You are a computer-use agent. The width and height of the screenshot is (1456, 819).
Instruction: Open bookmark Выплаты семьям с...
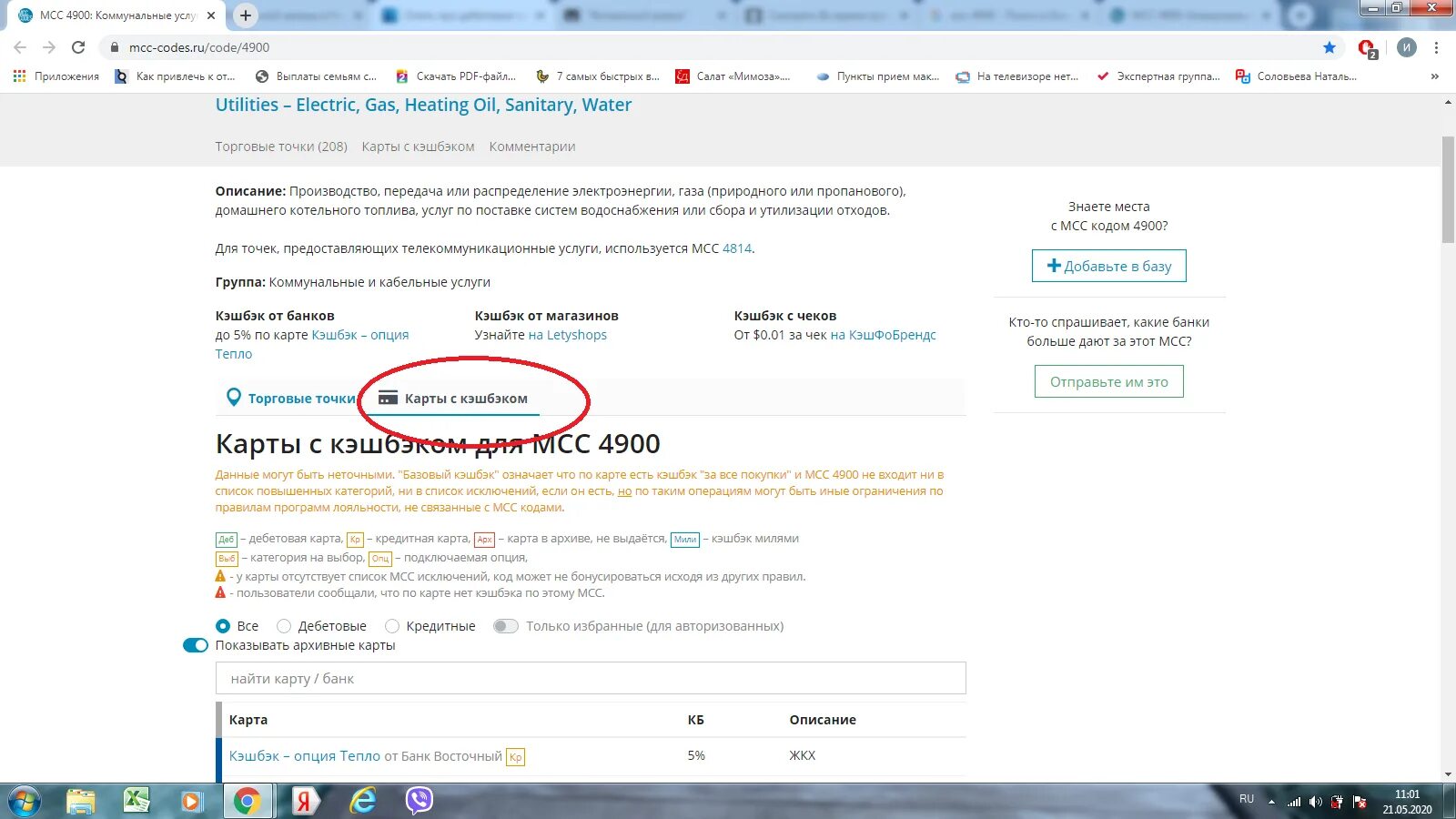pos(317,76)
